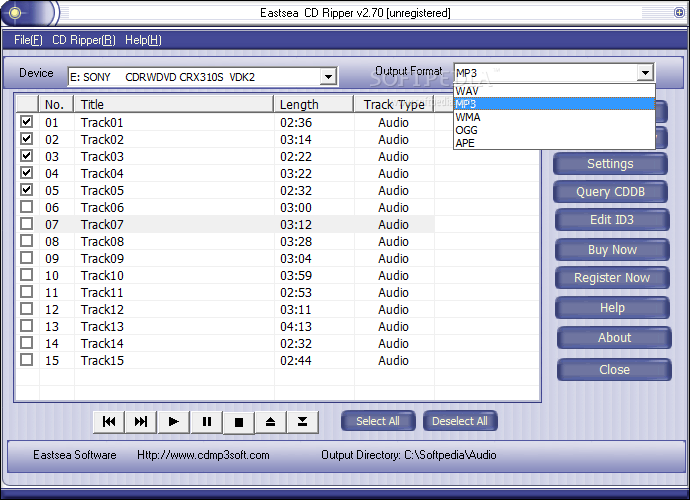
Task: Click the round button at title bar right
Action: pyautogui.click(x=679, y=13)
